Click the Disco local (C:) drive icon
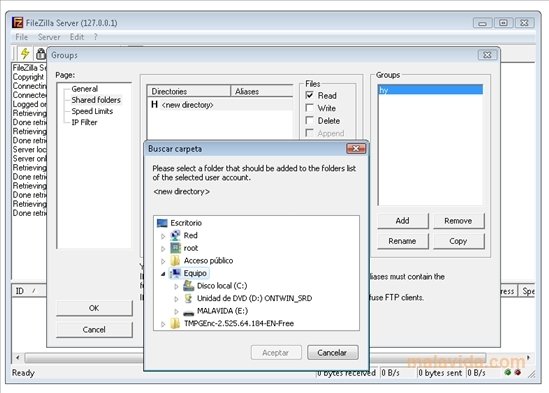549x393 pixels. click(x=189, y=285)
